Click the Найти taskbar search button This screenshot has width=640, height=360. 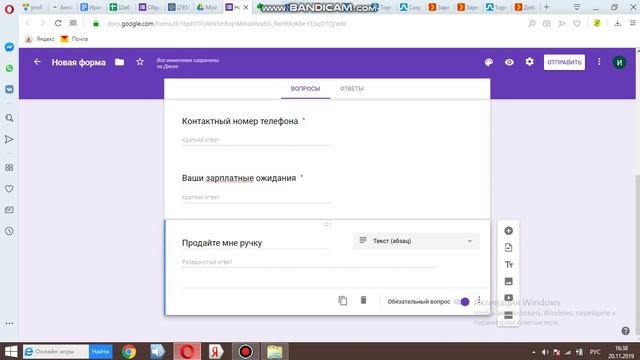[x=100, y=351]
